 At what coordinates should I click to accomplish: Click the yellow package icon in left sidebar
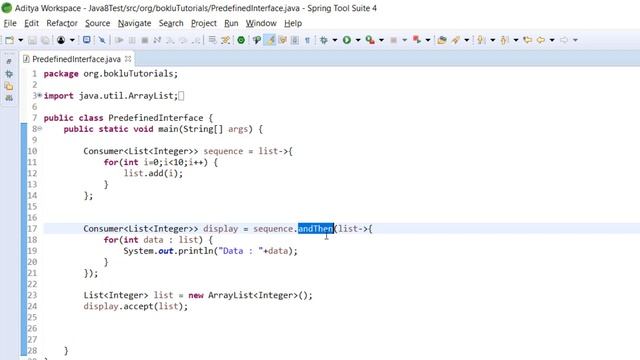tap(9, 87)
